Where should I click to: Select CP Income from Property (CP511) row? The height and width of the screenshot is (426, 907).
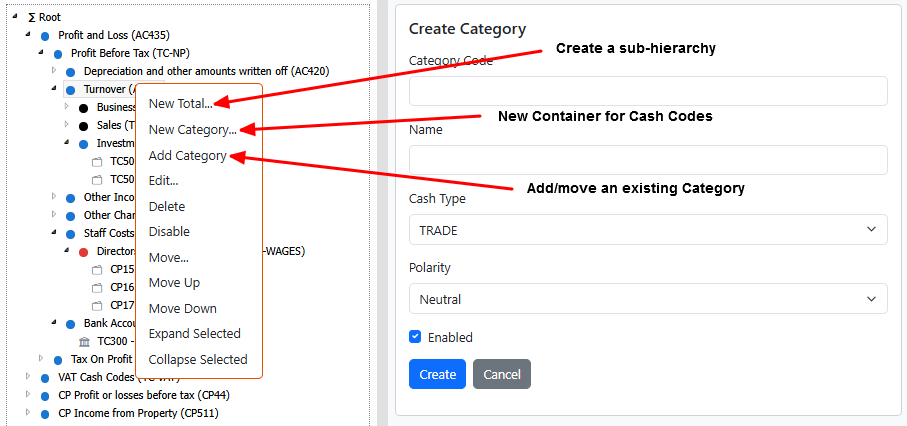tap(138, 413)
